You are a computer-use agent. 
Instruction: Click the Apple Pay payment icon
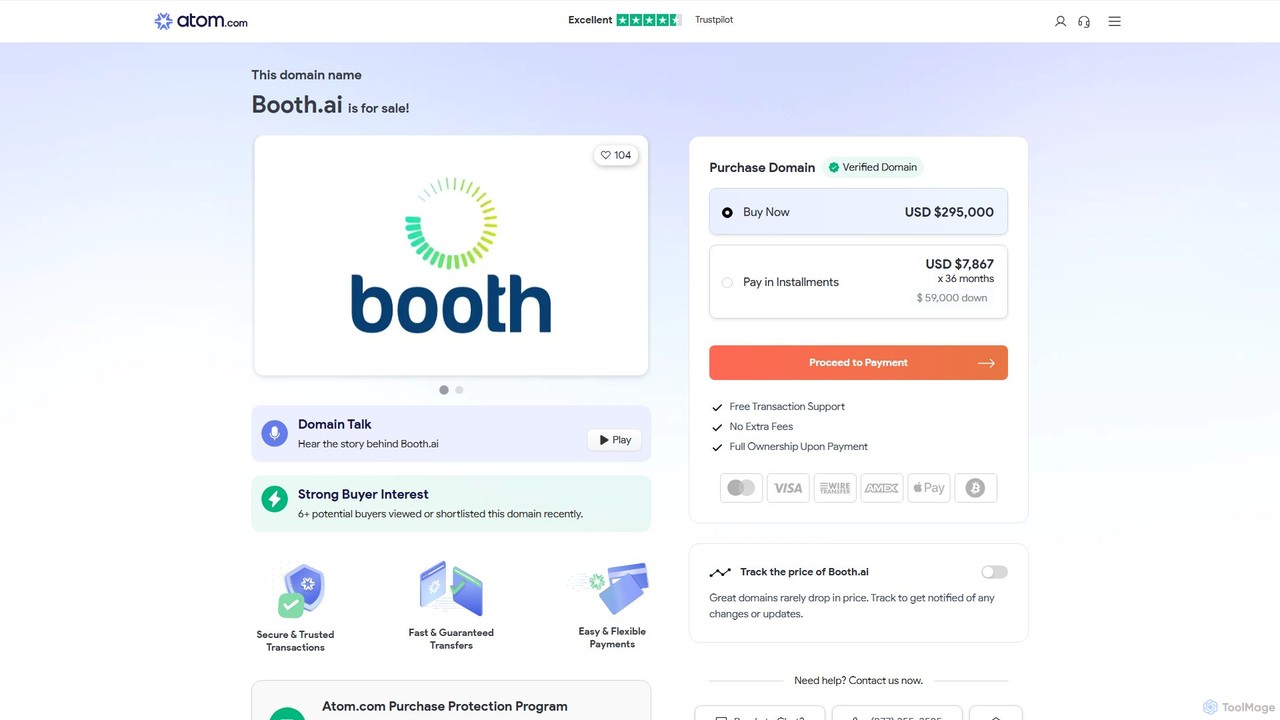pos(929,488)
